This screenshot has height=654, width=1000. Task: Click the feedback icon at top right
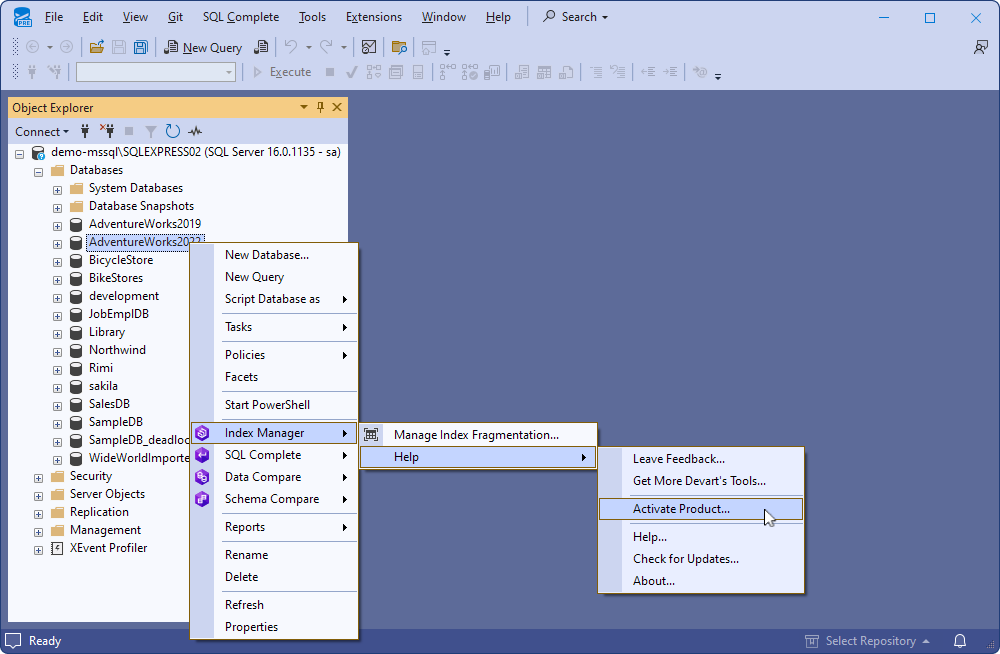tap(981, 47)
